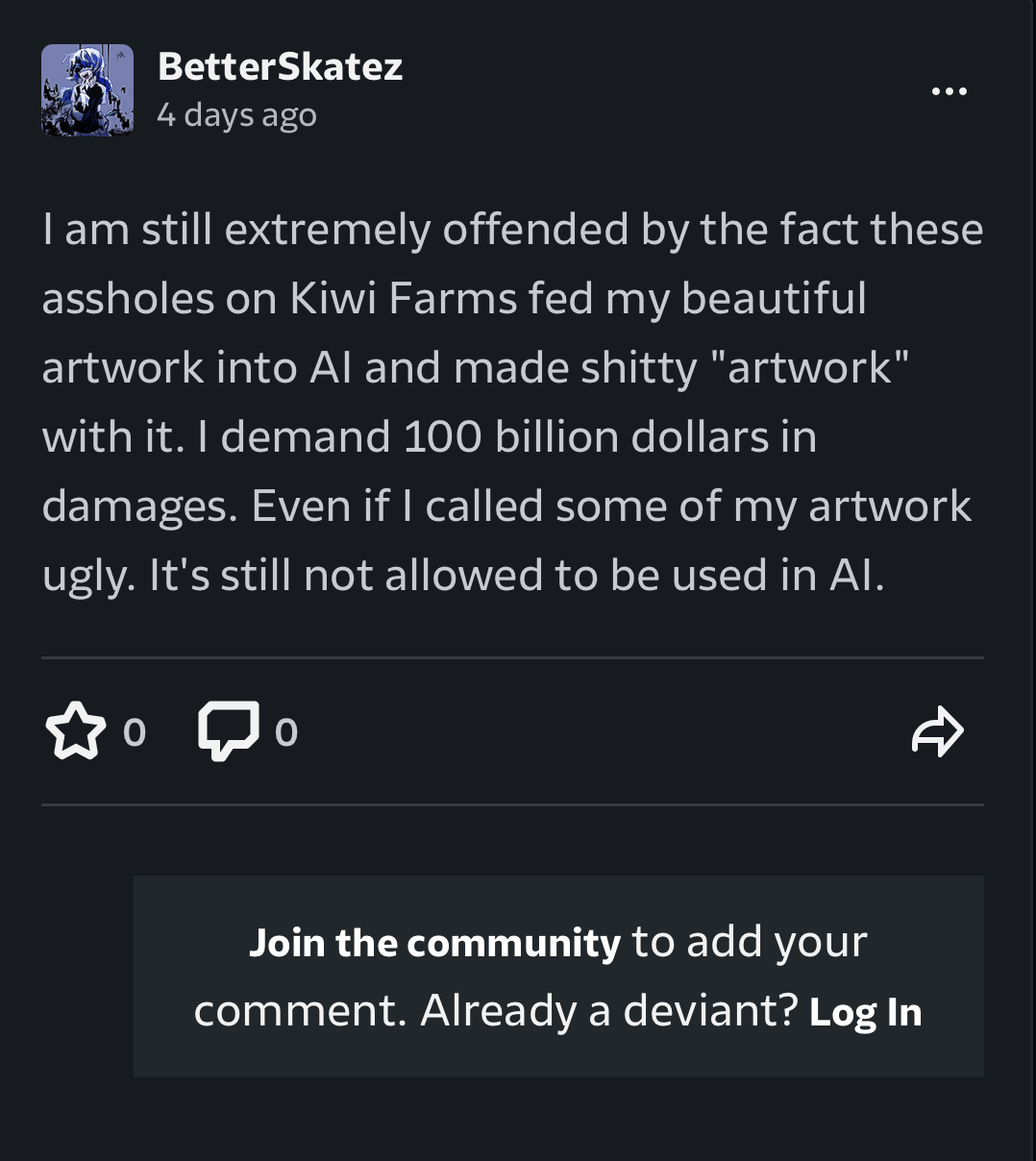Visit the BetterSkatez username profile link

pyautogui.click(x=280, y=66)
